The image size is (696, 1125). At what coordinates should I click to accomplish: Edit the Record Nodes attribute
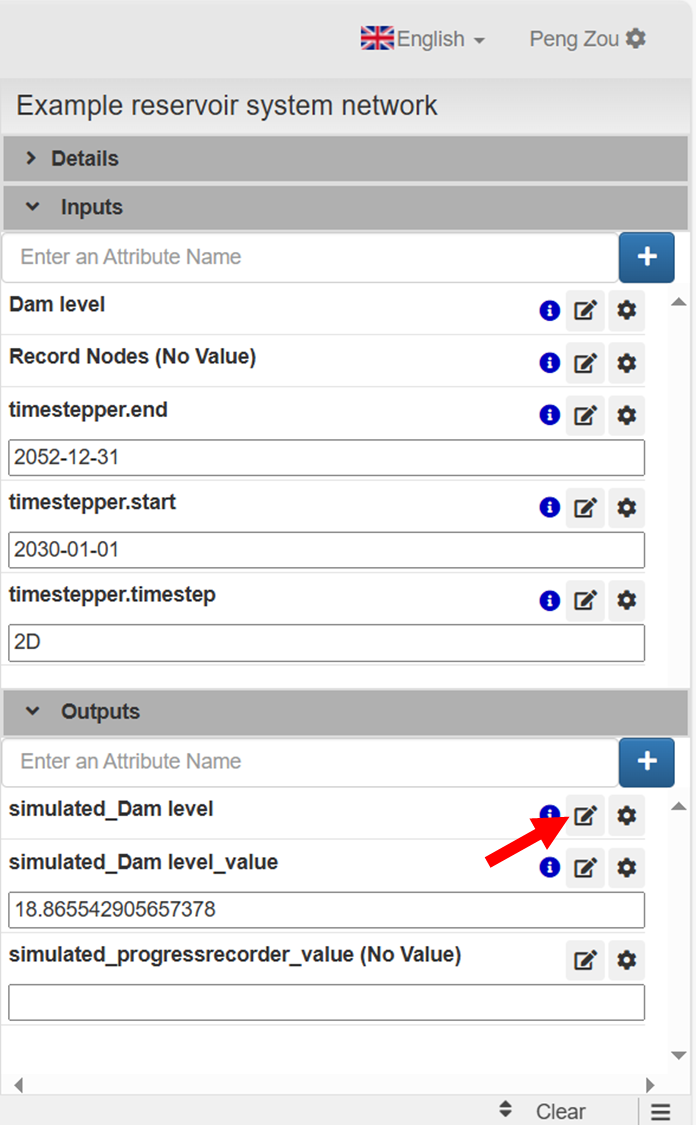(x=585, y=363)
